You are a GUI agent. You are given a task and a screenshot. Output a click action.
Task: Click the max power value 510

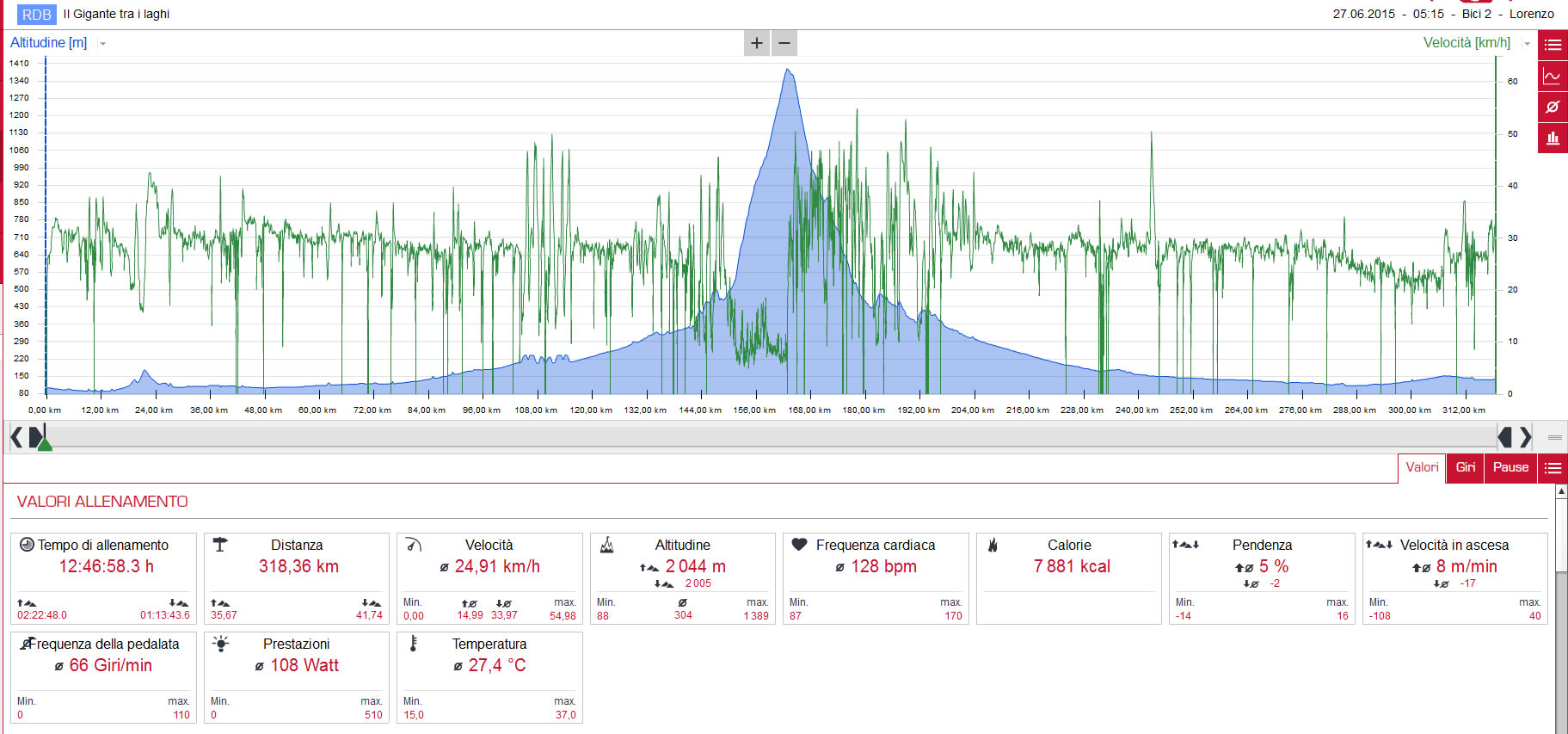pyautogui.click(x=373, y=714)
